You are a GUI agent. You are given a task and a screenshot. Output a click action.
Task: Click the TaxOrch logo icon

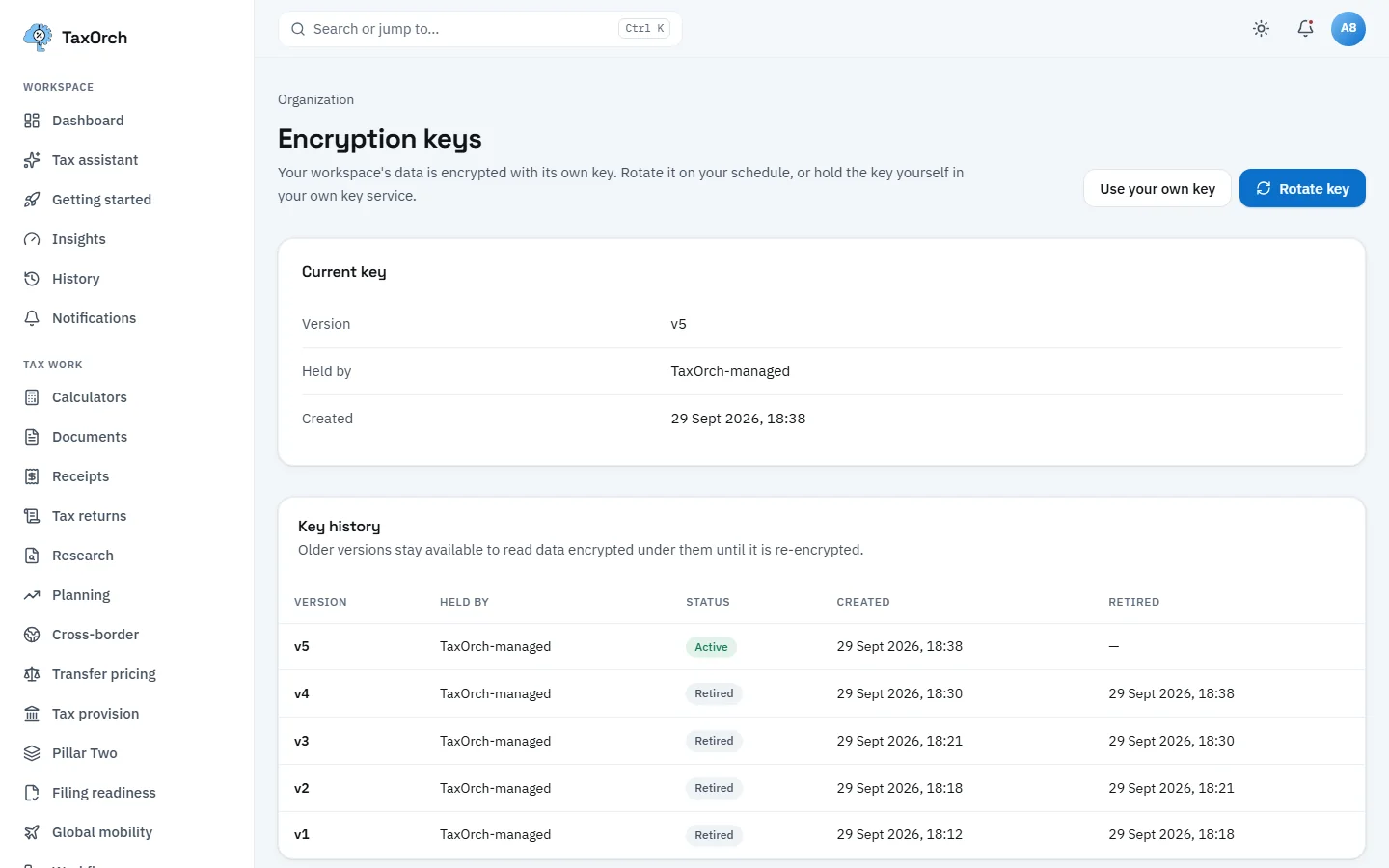click(38, 38)
